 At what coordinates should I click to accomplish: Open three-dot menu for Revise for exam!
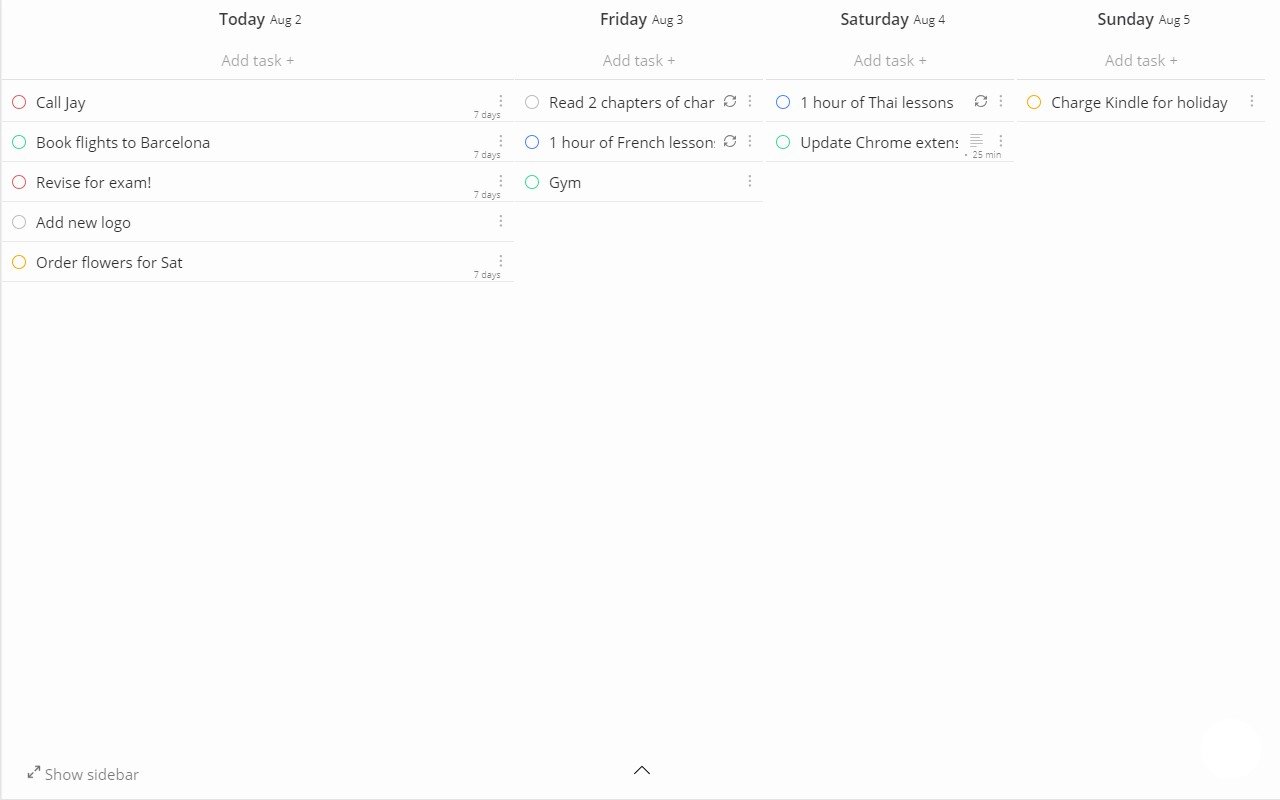(x=501, y=181)
